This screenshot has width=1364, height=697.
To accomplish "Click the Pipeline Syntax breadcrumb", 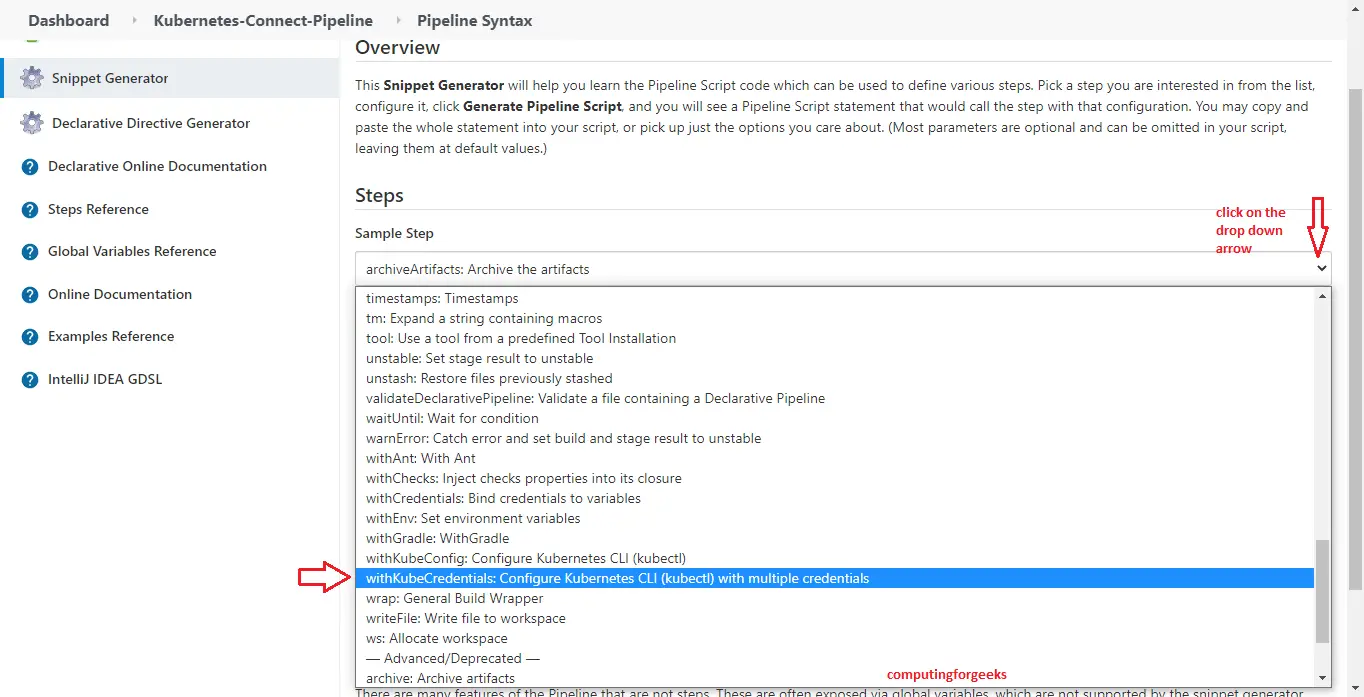I will pyautogui.click(x=474, y=20).
